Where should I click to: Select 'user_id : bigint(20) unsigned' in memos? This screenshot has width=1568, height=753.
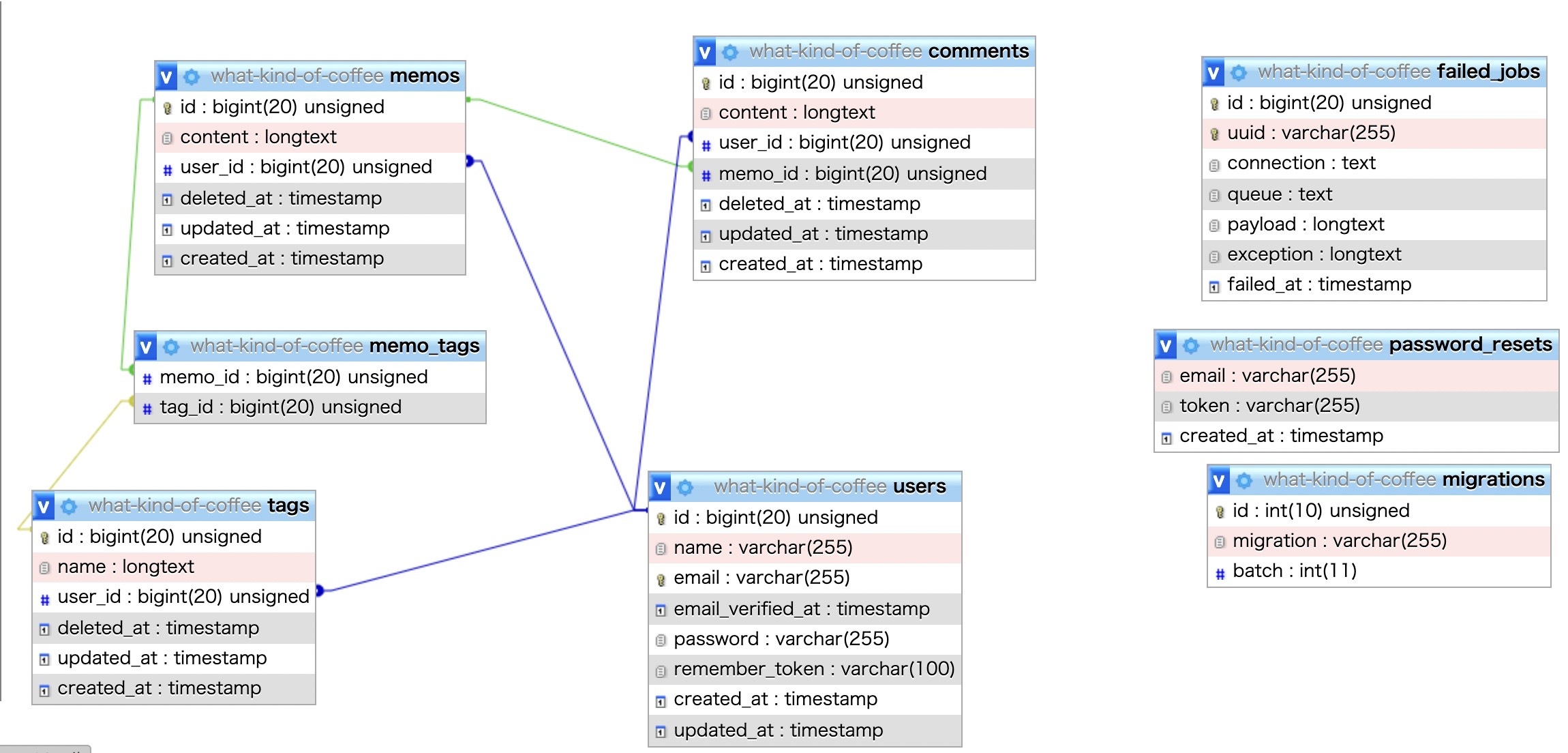(x=310, y=167)
